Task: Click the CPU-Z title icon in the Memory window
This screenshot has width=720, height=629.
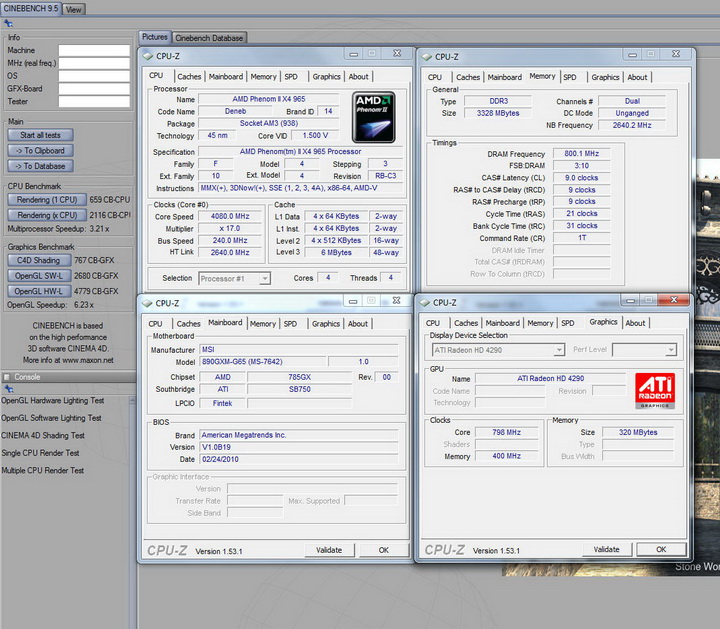Action: pyautogui.click(x=425, y=57)
